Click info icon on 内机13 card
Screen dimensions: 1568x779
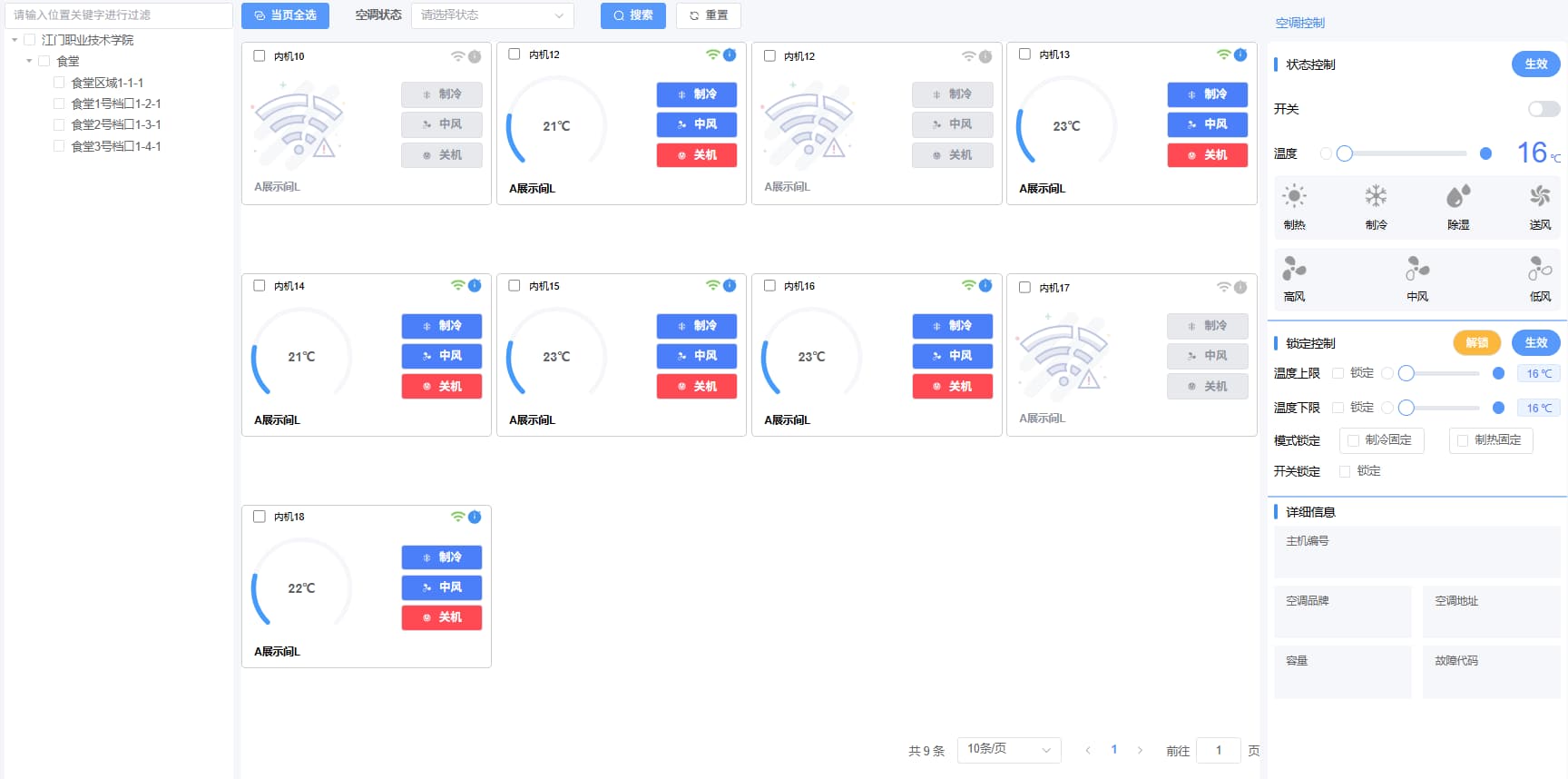(1240, 54)
